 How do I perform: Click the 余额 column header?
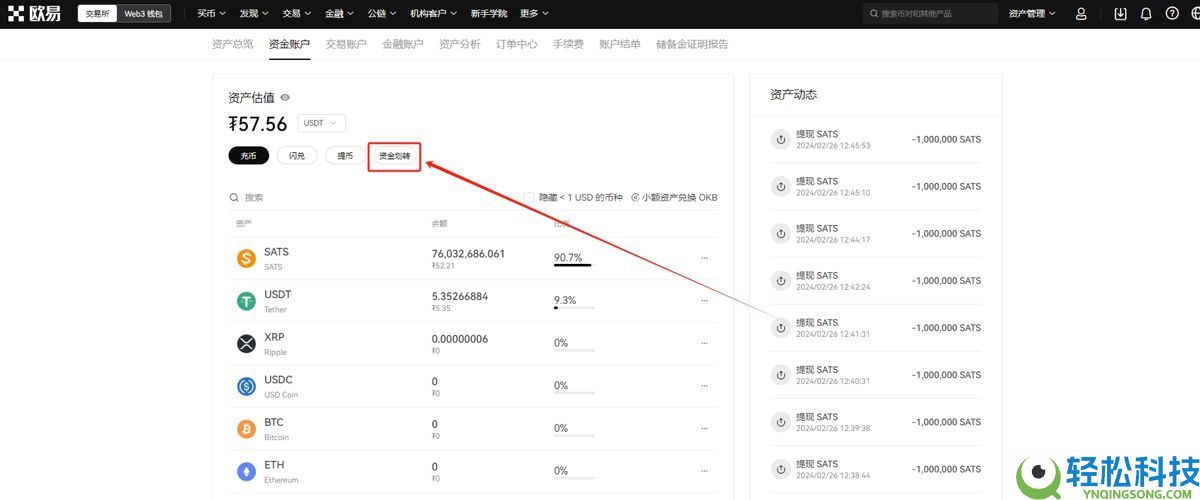click(x=439, y=223)
